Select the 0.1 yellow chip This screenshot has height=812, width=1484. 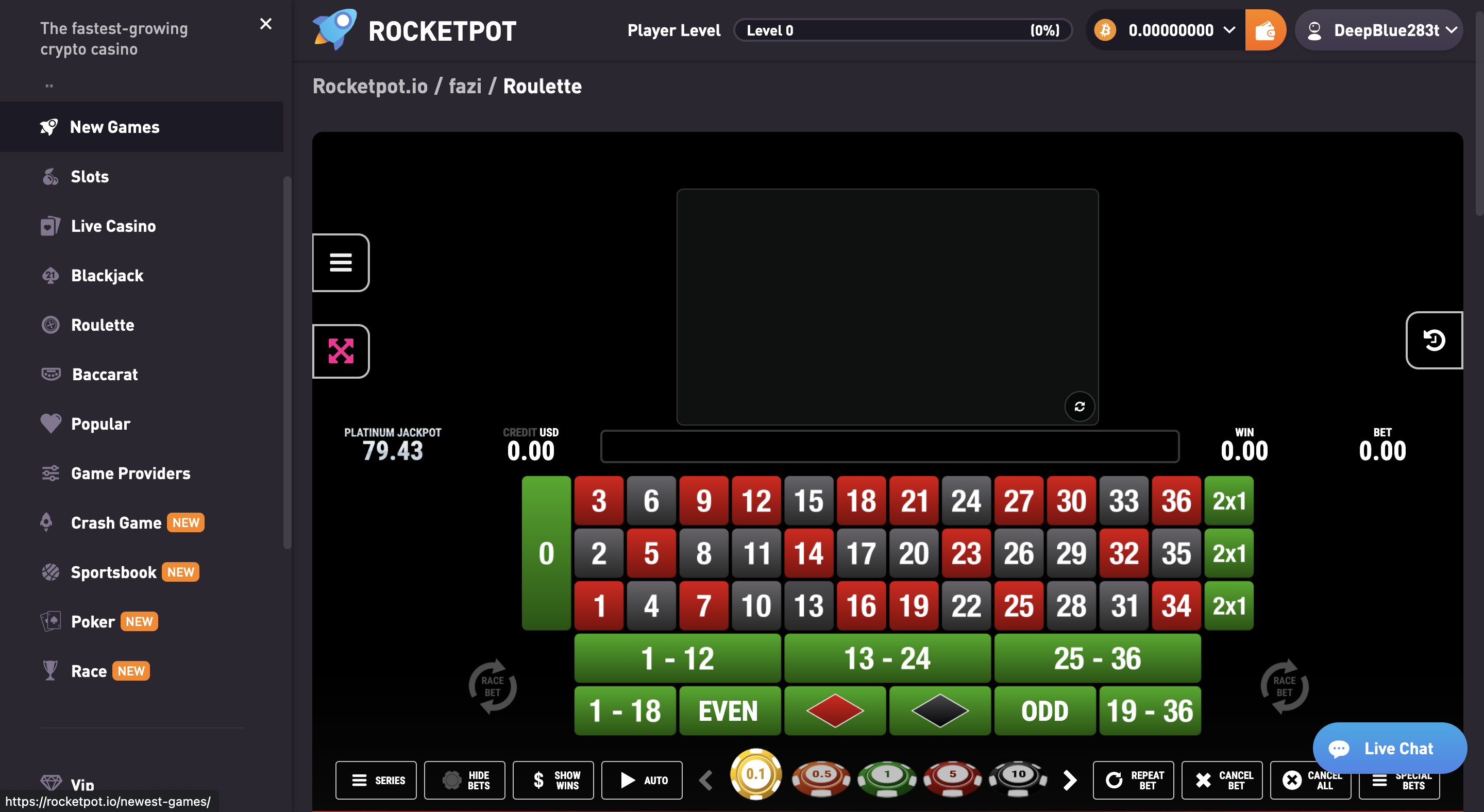coord(756,774)
